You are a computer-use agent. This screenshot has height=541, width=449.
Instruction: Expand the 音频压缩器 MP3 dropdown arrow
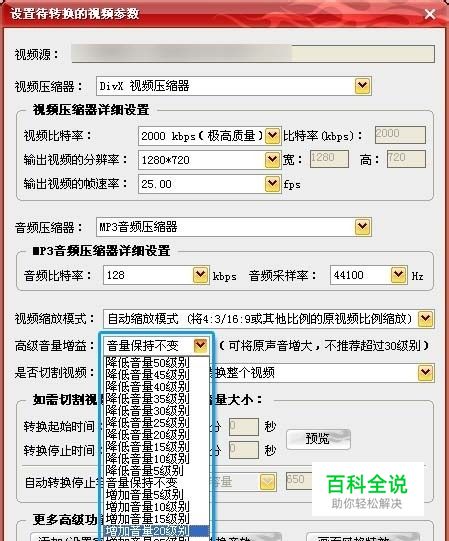(362, 227)
